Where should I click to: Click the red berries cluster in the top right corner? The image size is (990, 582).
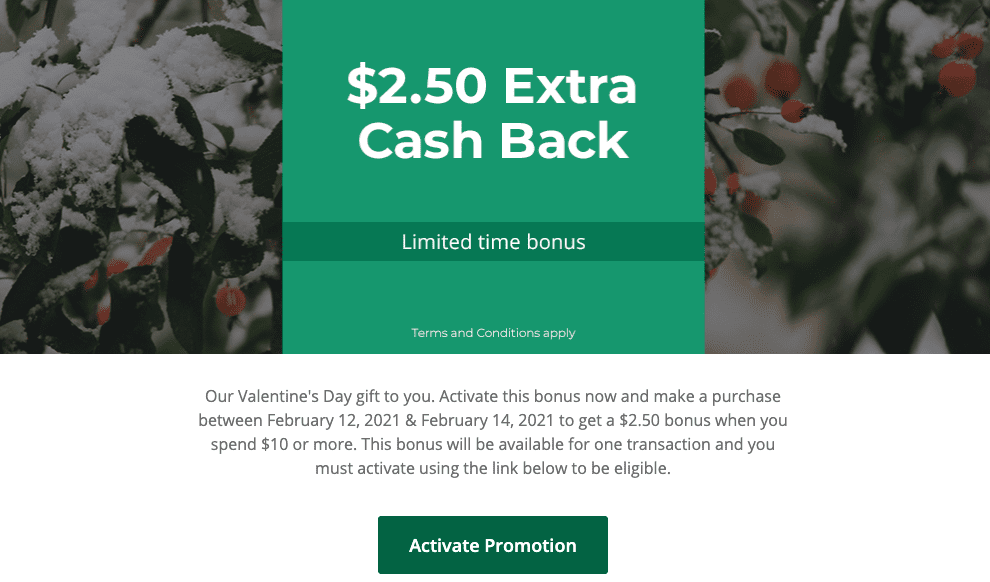(x=957, y=63)
